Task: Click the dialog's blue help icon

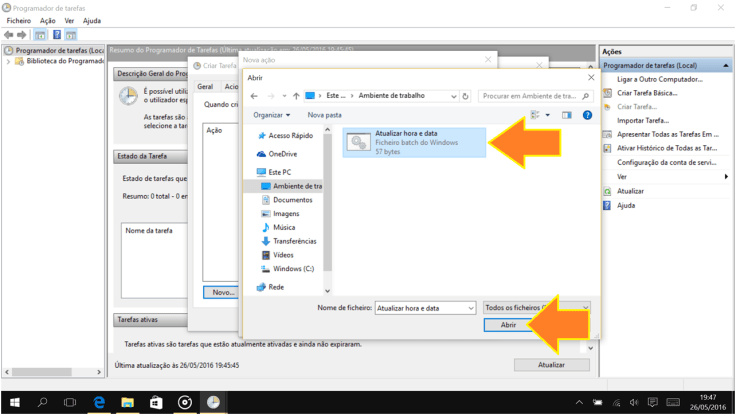Action: coord(587,115)
